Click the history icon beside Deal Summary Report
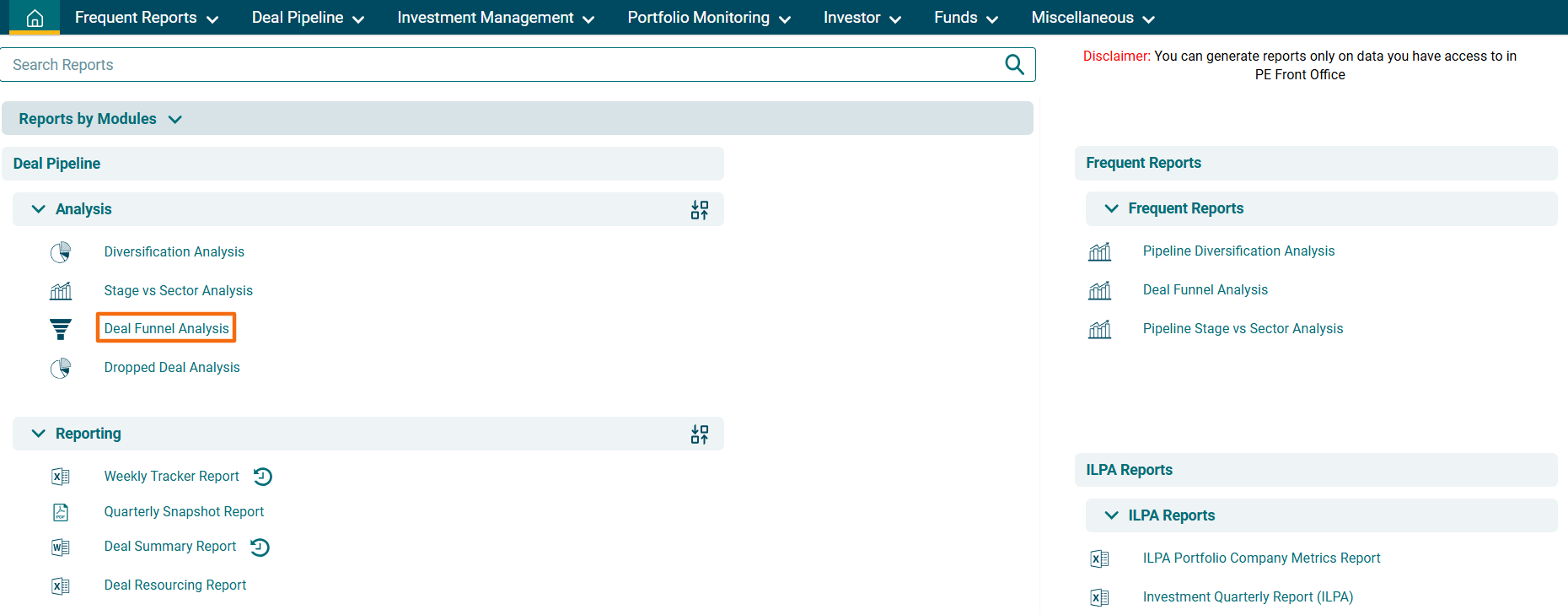 pos(260,548)
